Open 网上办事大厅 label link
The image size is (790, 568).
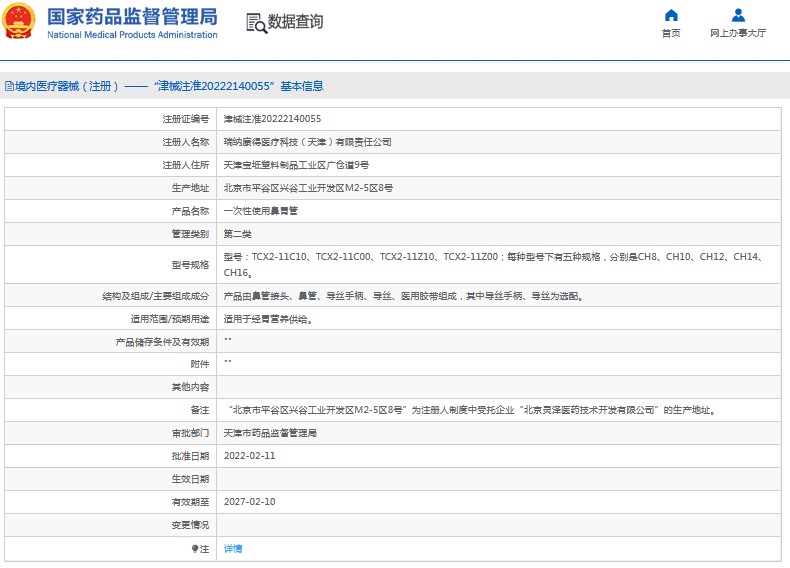click(x=738, y=33)
